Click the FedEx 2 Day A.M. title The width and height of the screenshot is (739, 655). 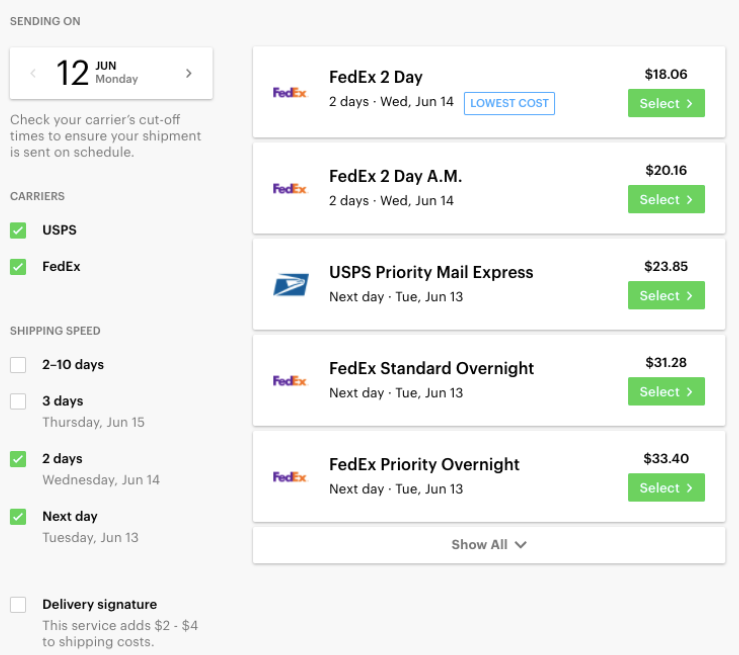(395, 176)
